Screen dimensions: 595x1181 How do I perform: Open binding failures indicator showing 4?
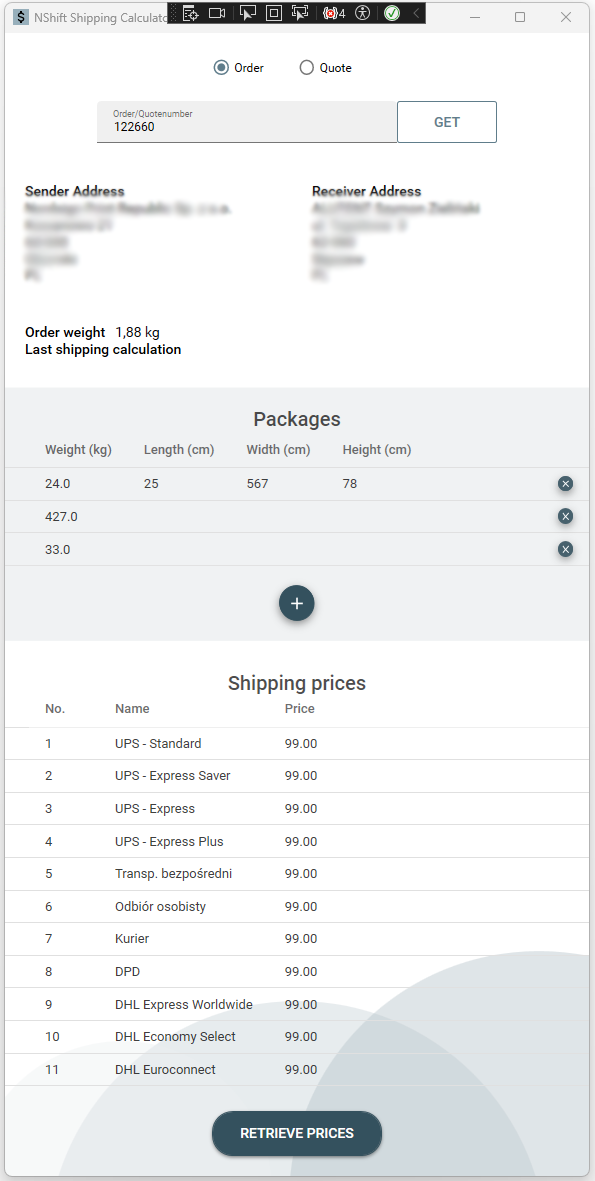click(x=334, y=13)
